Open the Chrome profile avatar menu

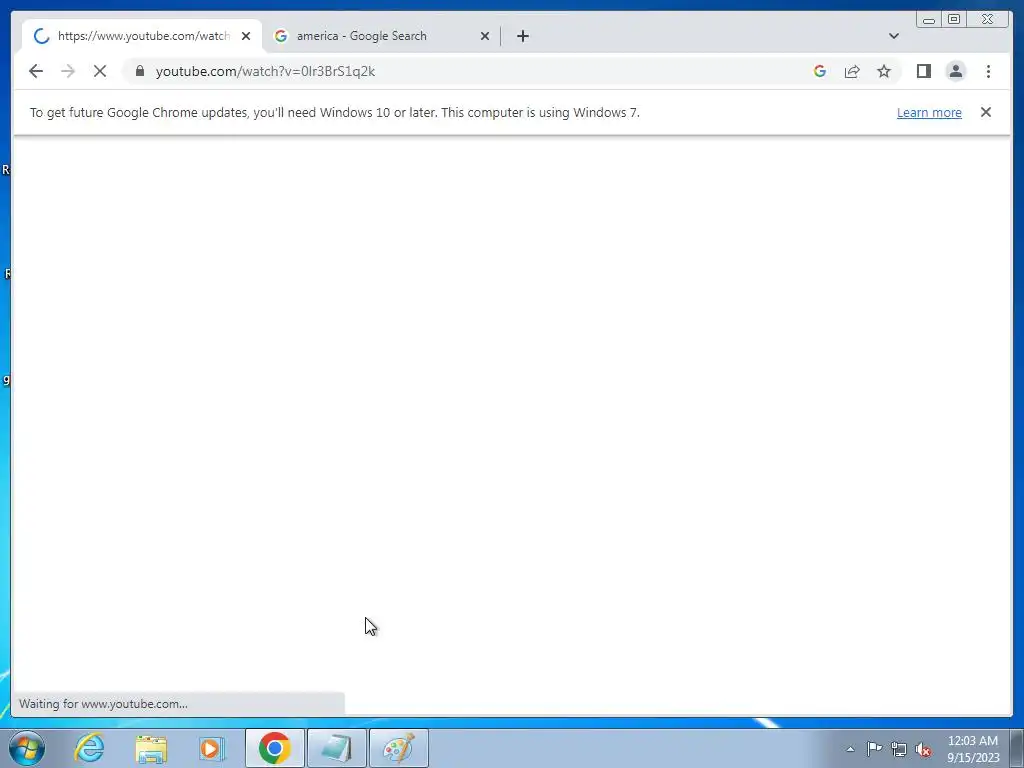point(956,71)
